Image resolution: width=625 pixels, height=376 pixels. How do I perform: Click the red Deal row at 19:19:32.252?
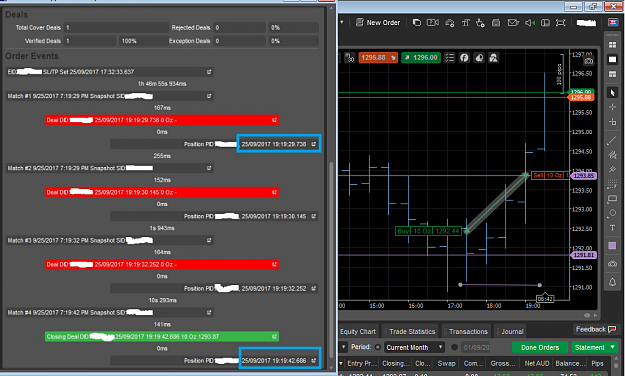point(162,264)
